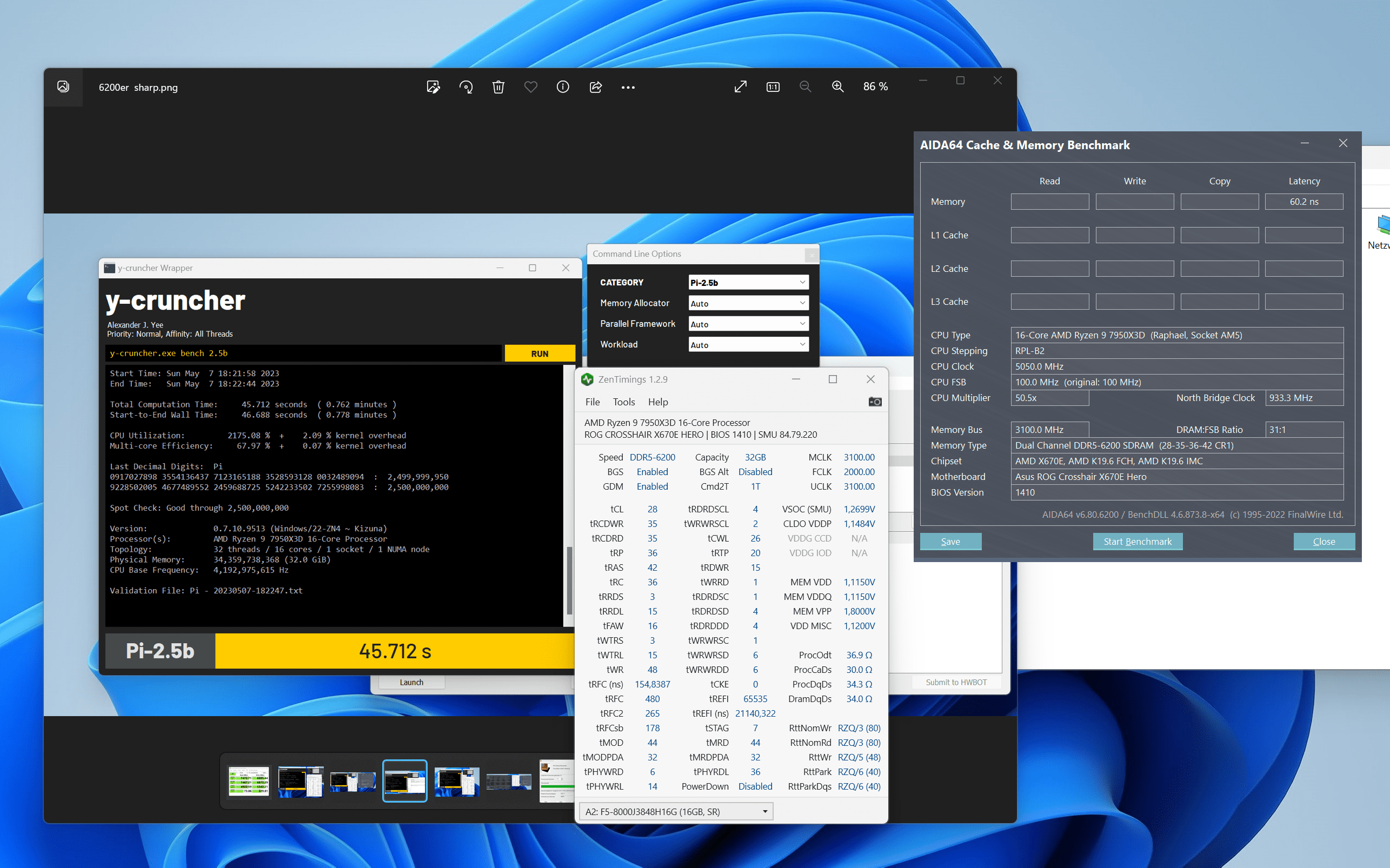Screen dimensions: 1390x868
Task: Click Submit to HWBOT in the pictured window
Action: 956,682
